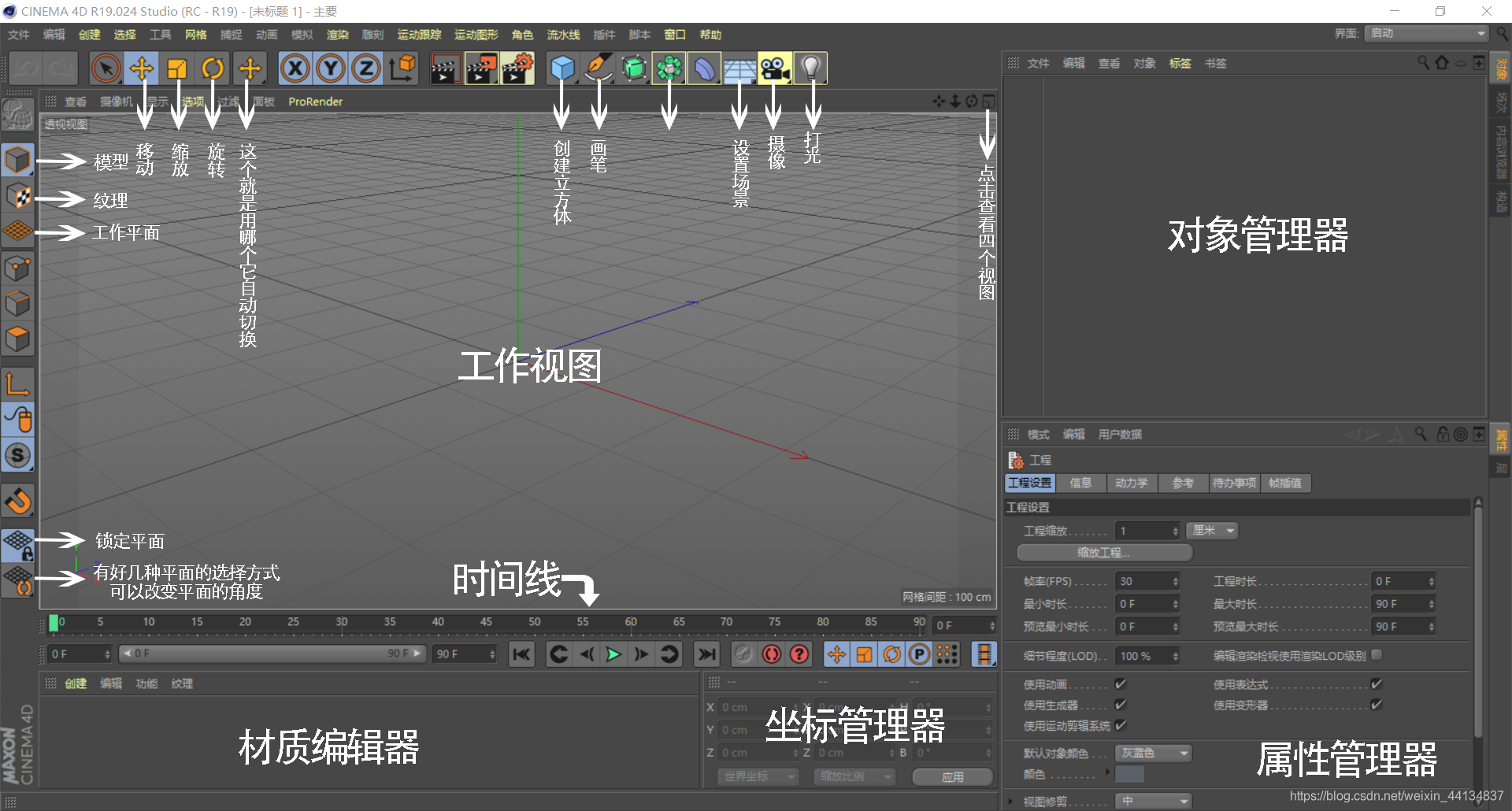Click the attribute panel vertical scrollbar
Screen dimensions: 1512x811
coord(1478,622)
